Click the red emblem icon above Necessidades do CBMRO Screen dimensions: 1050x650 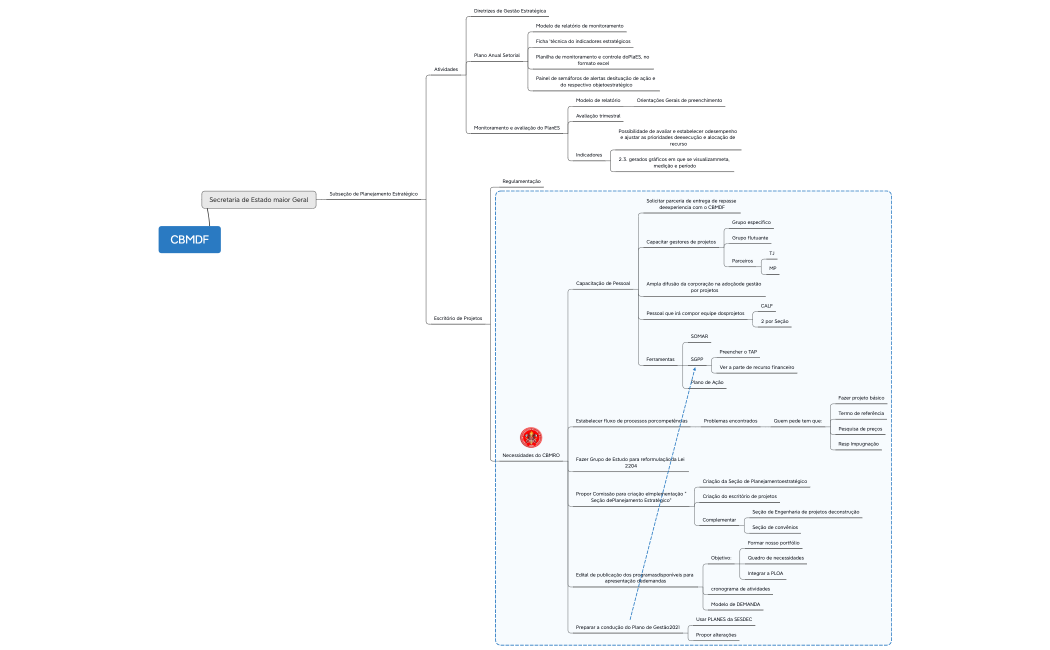click(531, 438)
